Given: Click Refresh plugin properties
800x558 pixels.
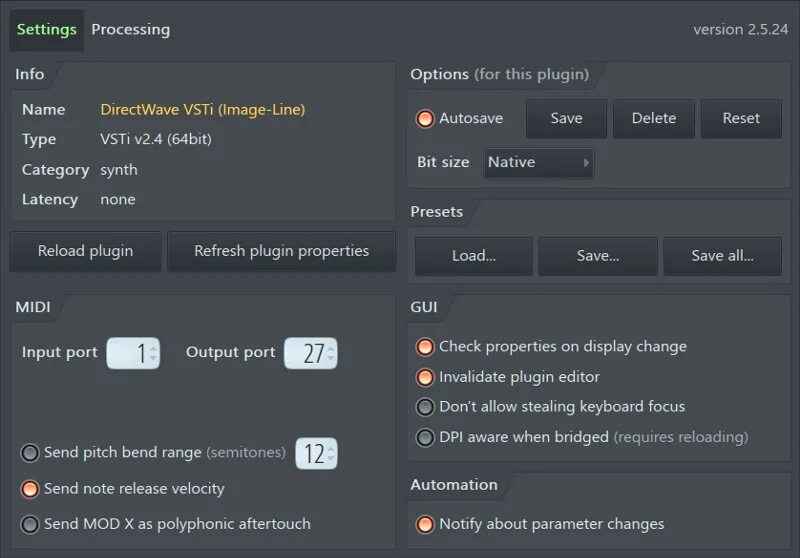Looking at the screenshot, I should 282,251.
